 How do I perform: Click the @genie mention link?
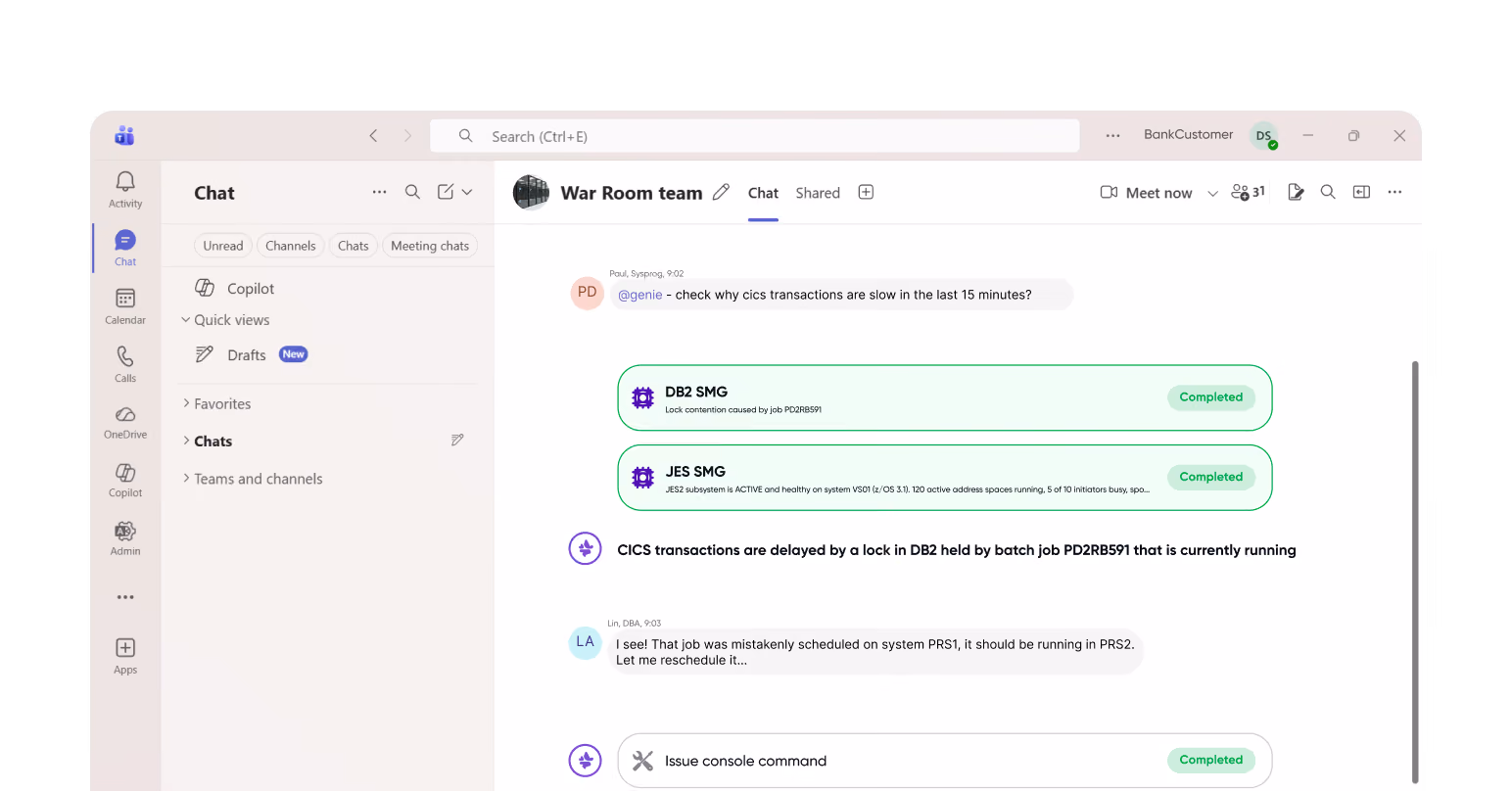(640, 295)
